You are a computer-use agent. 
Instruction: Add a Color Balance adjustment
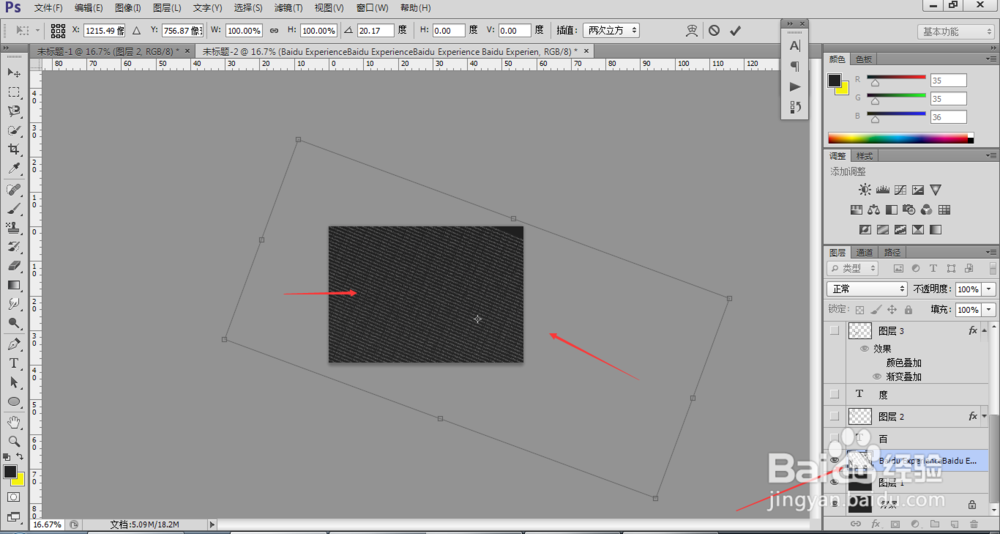874,209
